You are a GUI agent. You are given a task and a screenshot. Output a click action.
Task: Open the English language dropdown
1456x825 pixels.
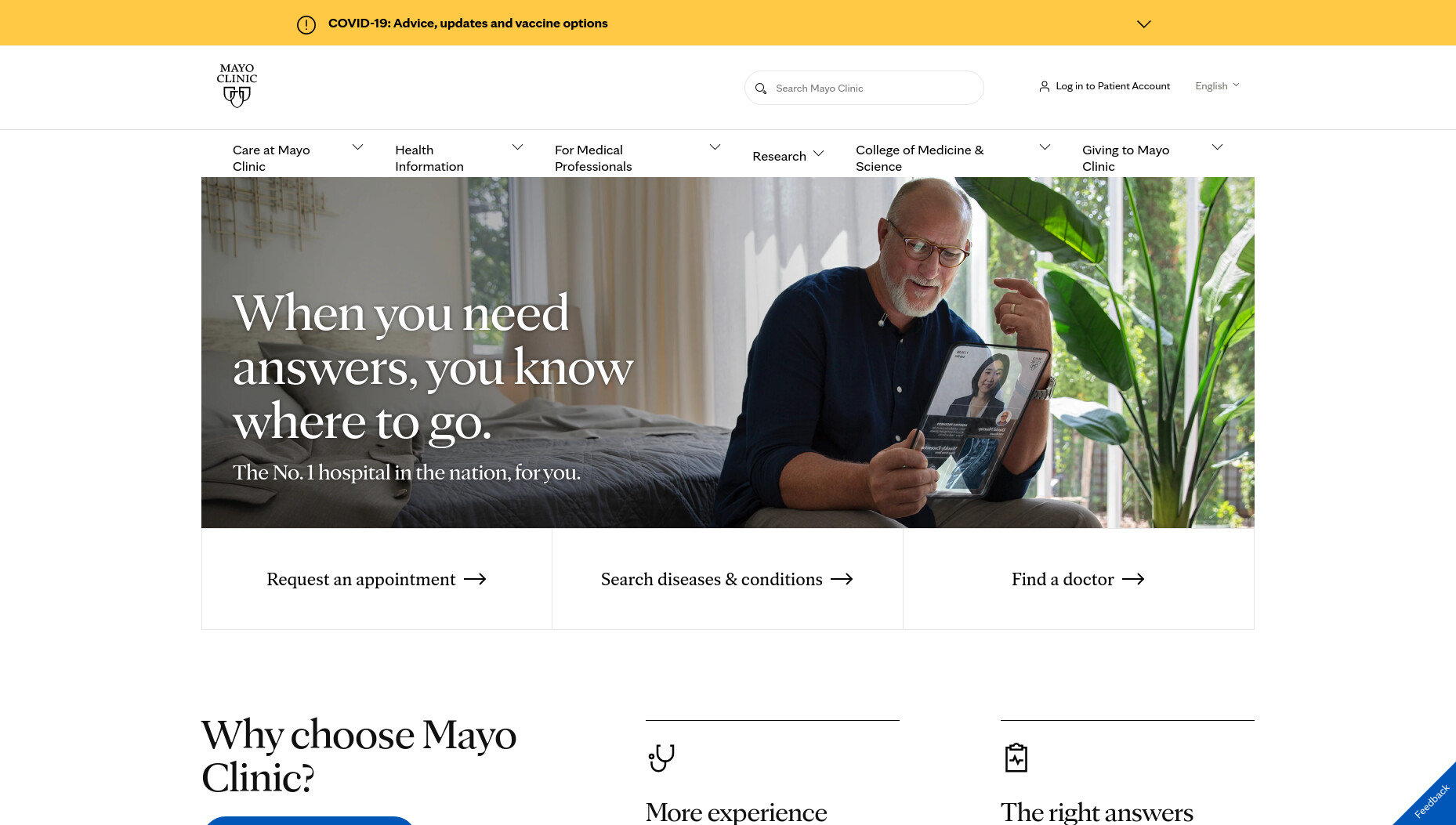coord(1217,86)
